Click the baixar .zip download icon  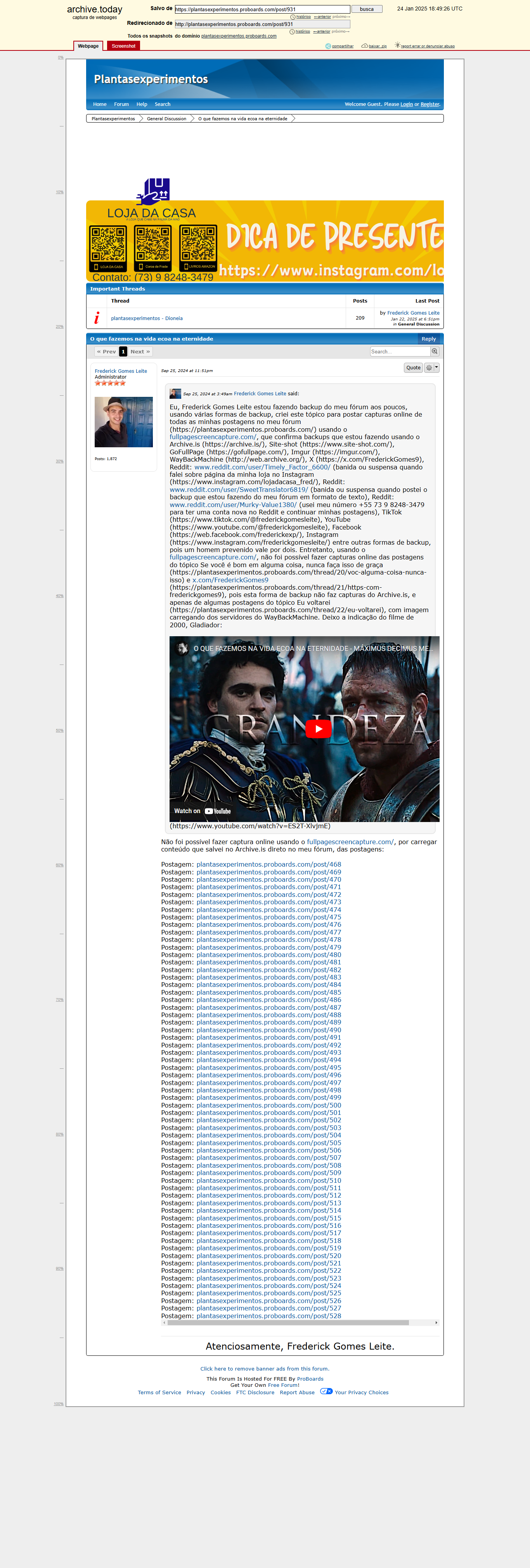click(x=364, y=46)
